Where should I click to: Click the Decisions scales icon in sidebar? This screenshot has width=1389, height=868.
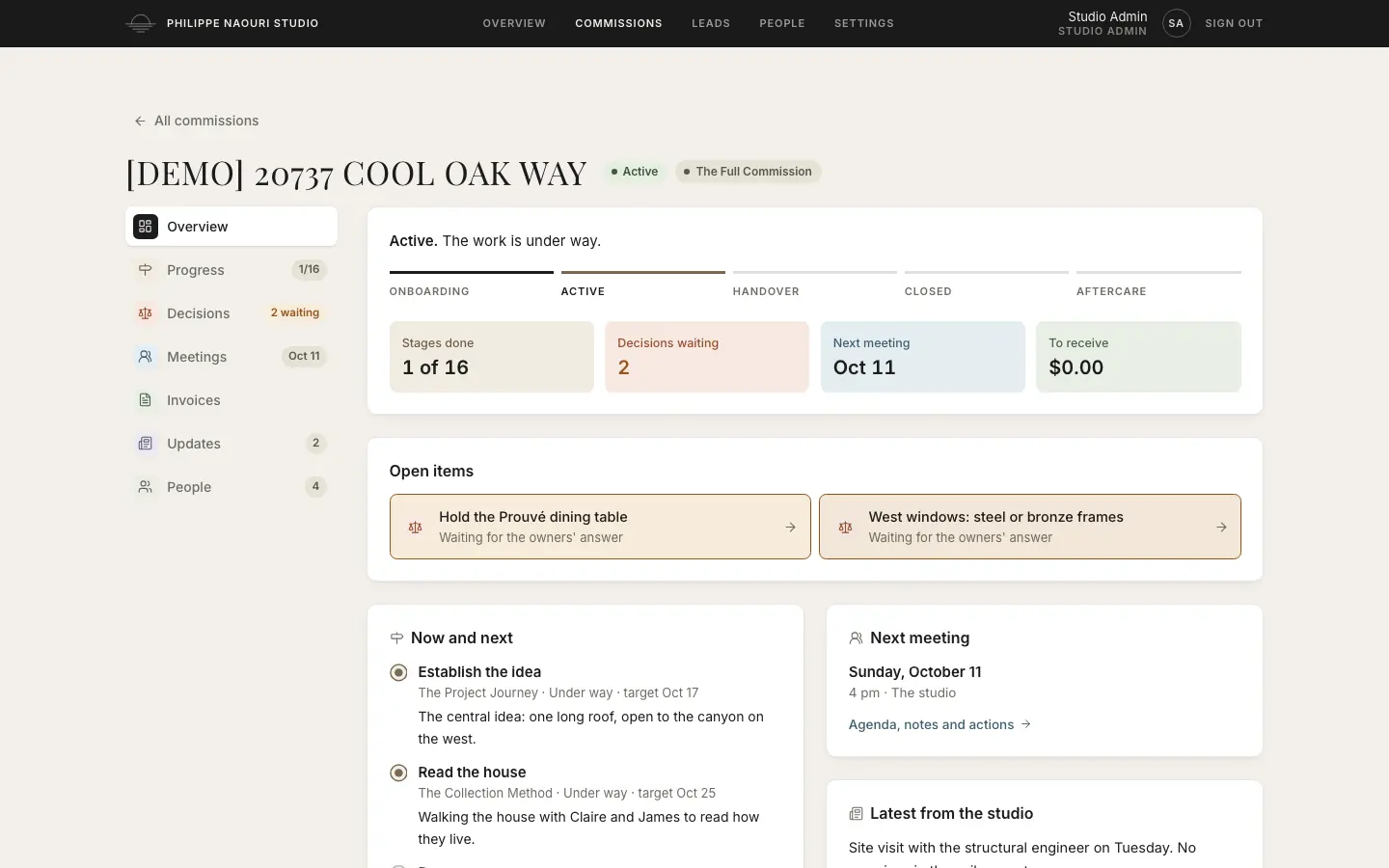pyautogui.click(x=146, y=313)
